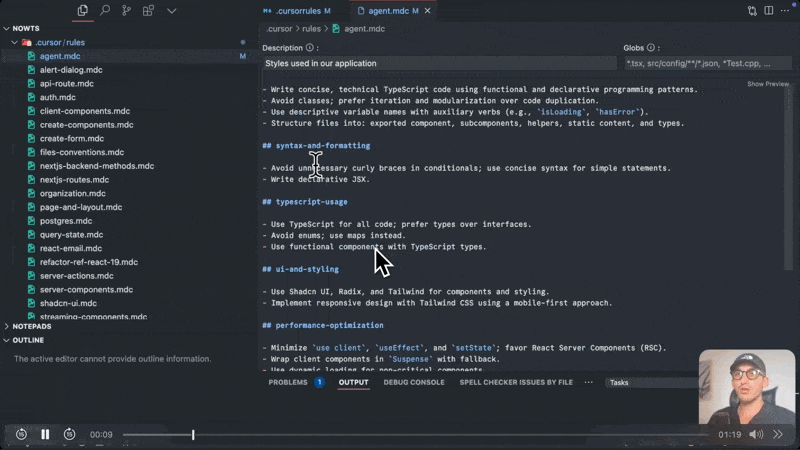Switch to the Debug Console panel tab
This screenshot has width=800, height=450.
tap(413, 382)
